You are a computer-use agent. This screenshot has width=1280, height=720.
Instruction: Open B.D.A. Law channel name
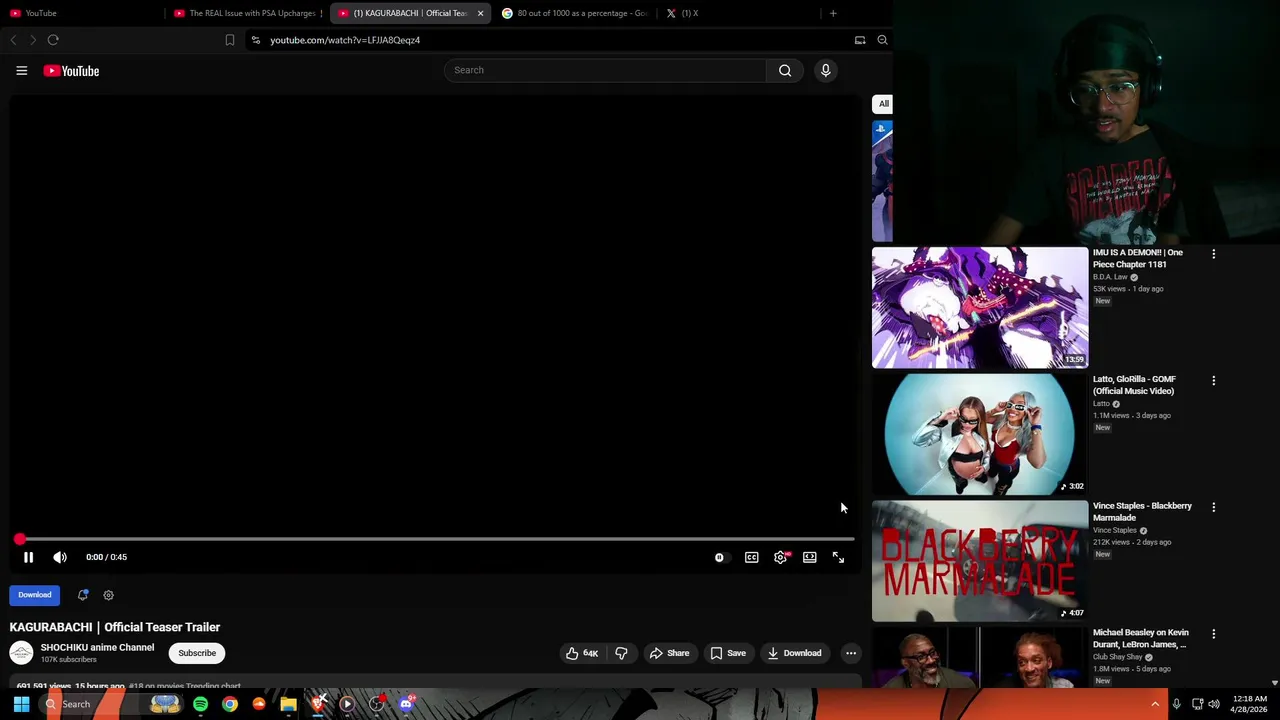pos(1110,277)
